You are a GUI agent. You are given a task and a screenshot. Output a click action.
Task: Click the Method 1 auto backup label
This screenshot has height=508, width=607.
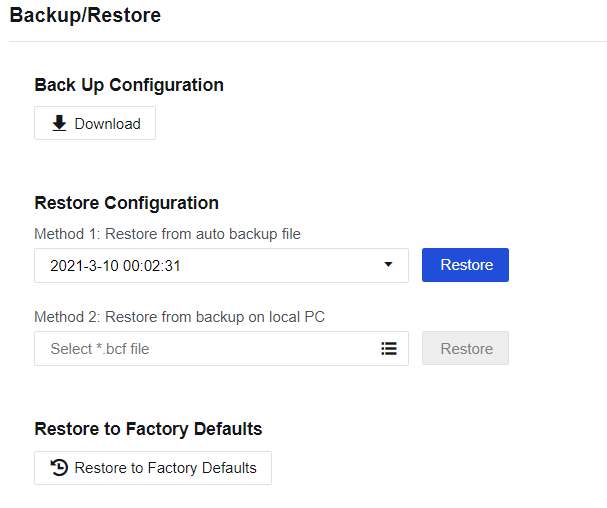[167, 234]
